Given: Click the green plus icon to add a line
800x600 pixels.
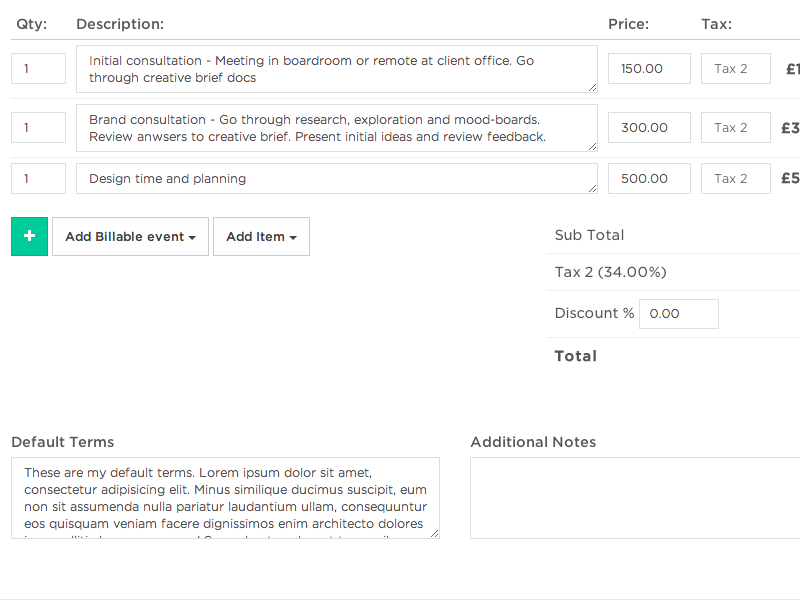Looking at the screenshot, I should point(28,236).
